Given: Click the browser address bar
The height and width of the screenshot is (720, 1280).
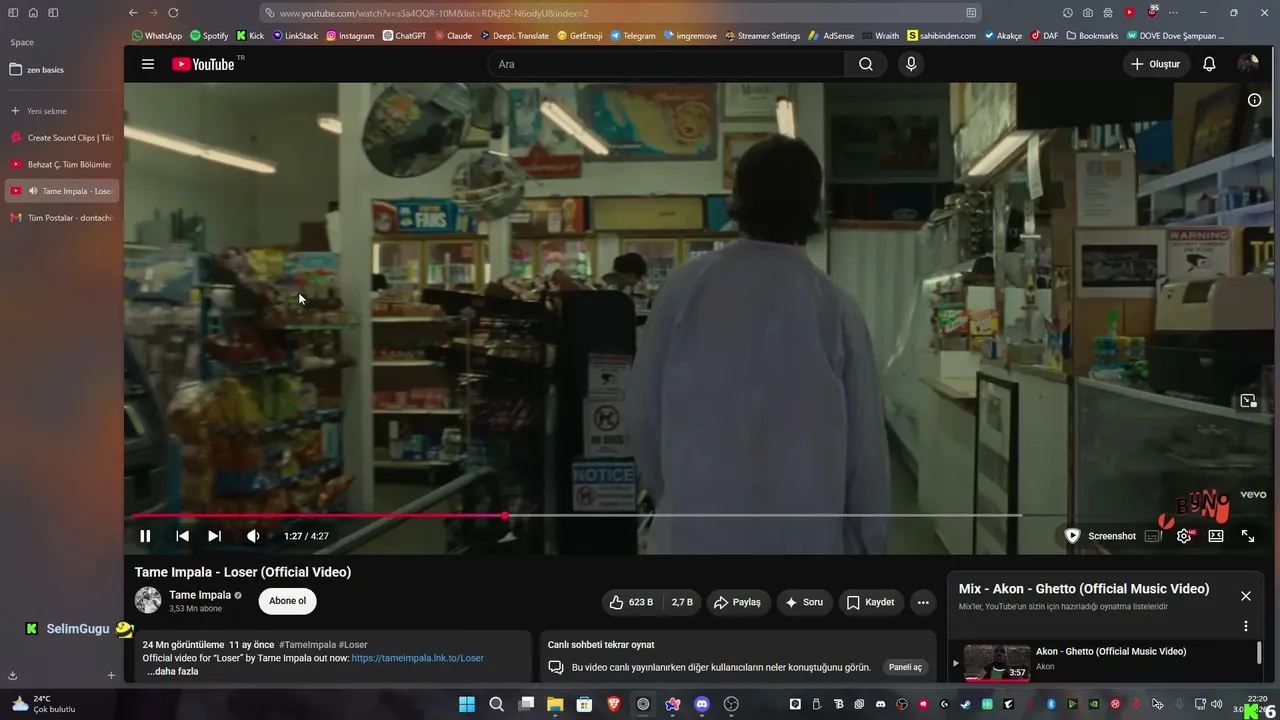Looking at the screenshot, I should pyautogui.click(x=620, y=13).
